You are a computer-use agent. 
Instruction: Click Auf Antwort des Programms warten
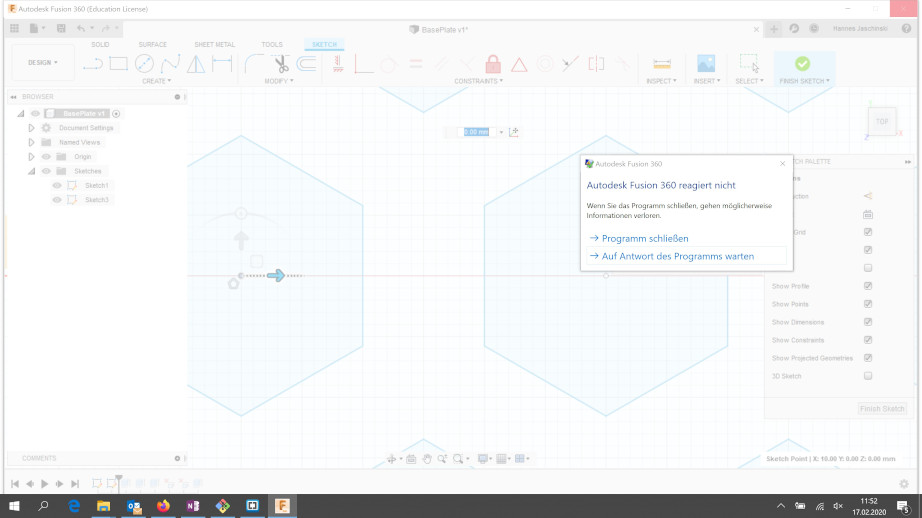[686, 256]
